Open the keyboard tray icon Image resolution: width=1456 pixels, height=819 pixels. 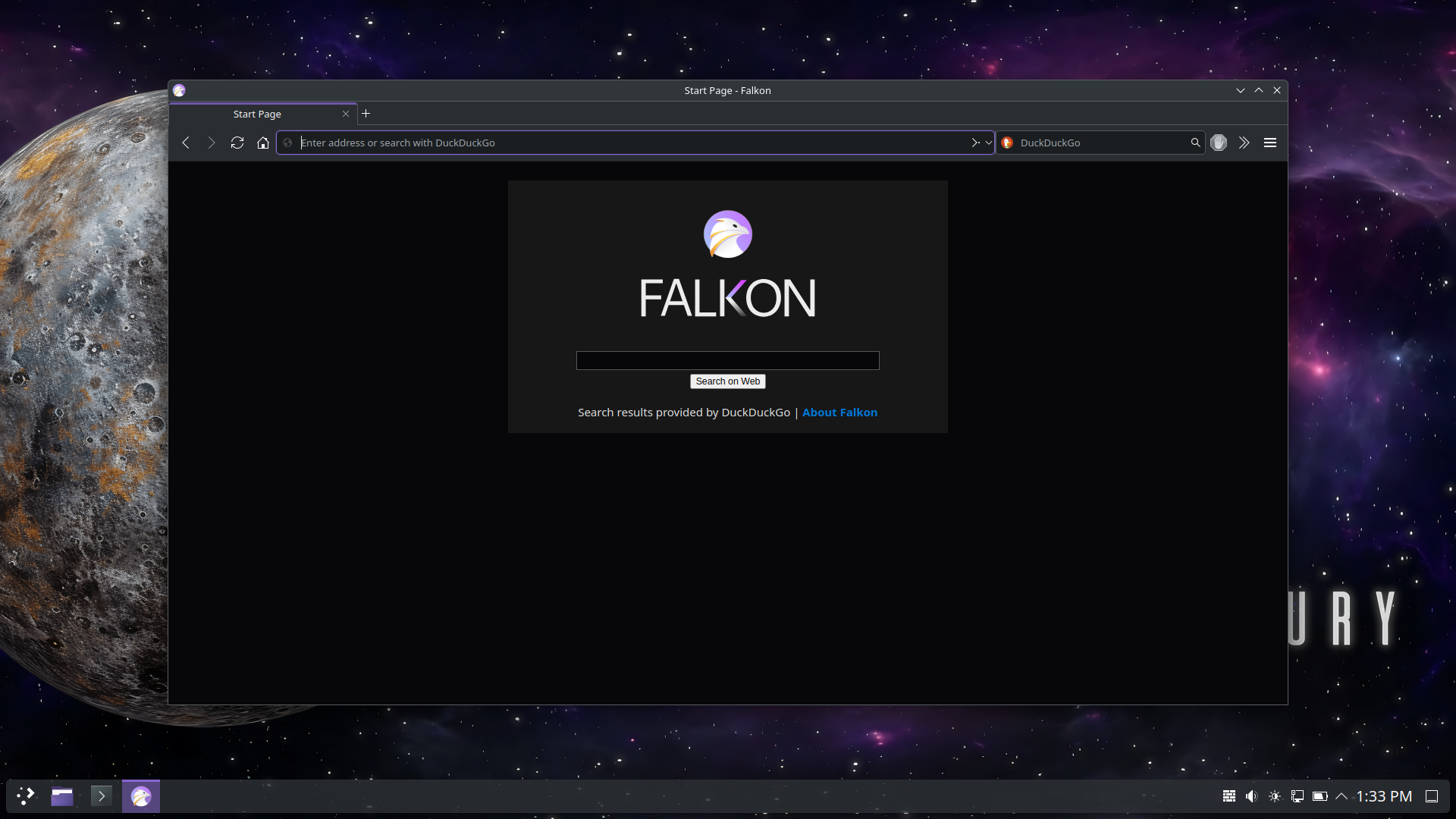point(1229,796)
